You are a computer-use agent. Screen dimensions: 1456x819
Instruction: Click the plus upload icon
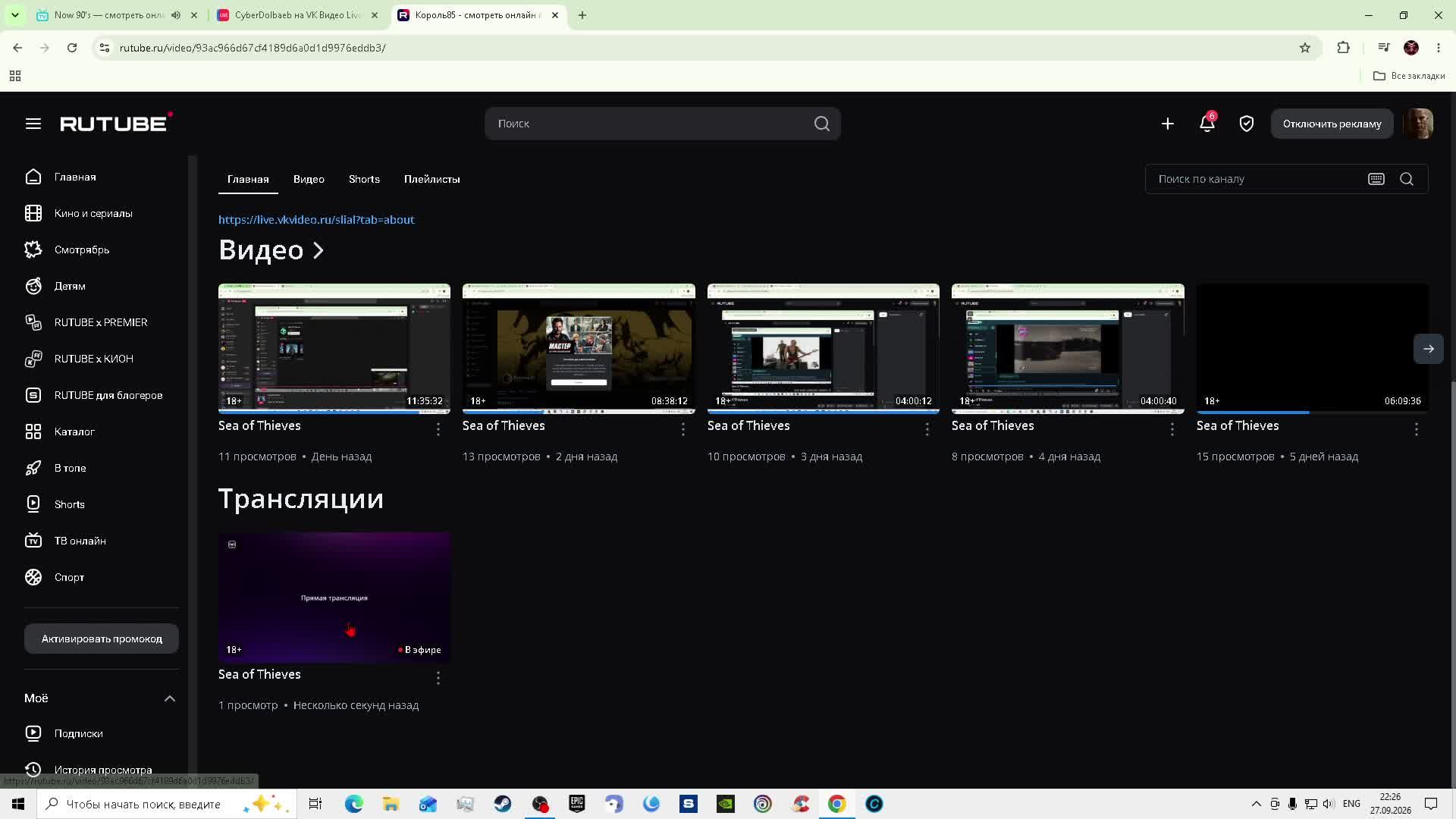point(1168,124)
